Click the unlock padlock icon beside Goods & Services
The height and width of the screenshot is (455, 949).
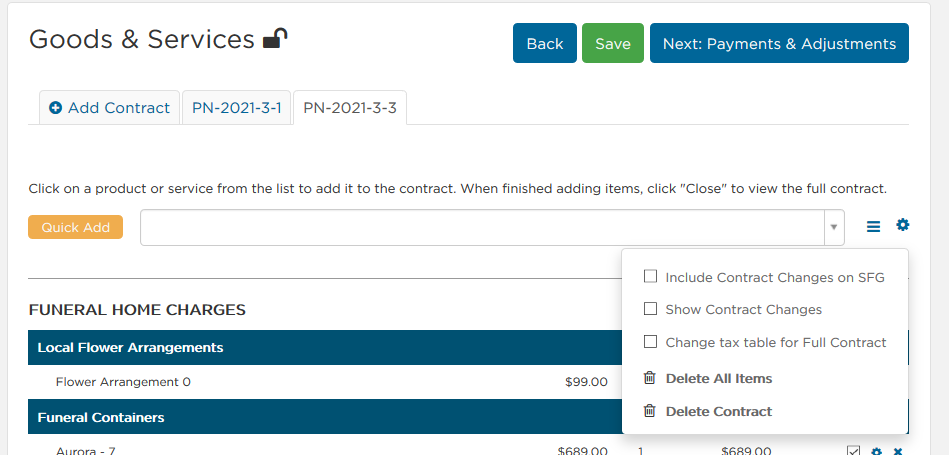pos(275,39)
